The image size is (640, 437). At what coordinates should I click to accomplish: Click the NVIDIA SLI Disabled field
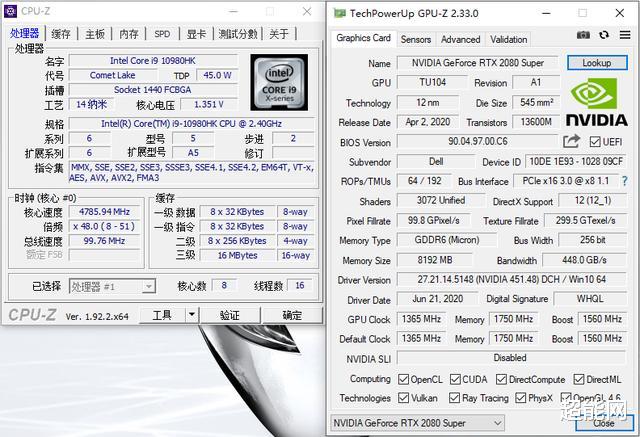(510, 358)
